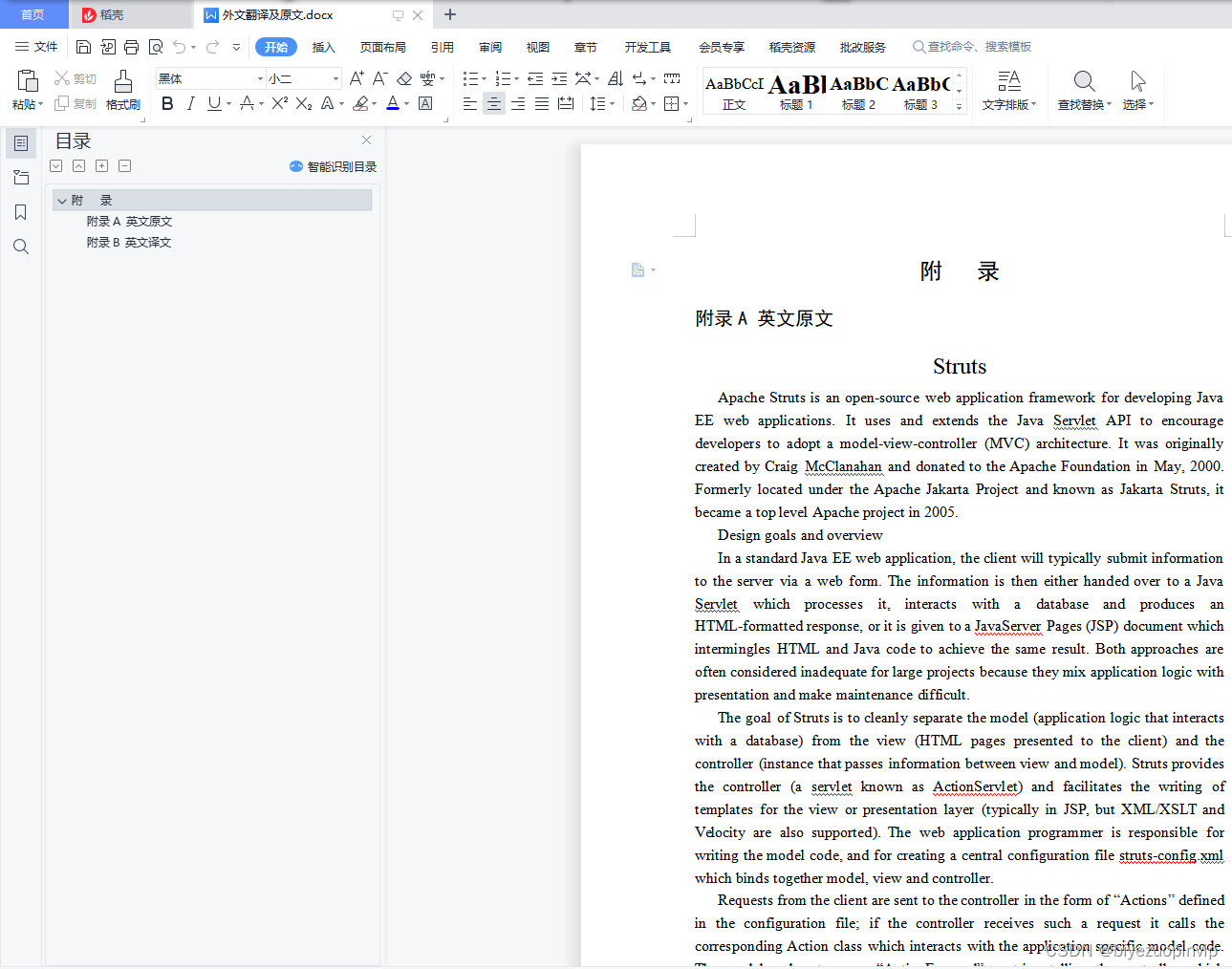The height and width of the screenshot is (969, 1232).
Task: Decrease font size with A- icon
Action: coord(379,78)
